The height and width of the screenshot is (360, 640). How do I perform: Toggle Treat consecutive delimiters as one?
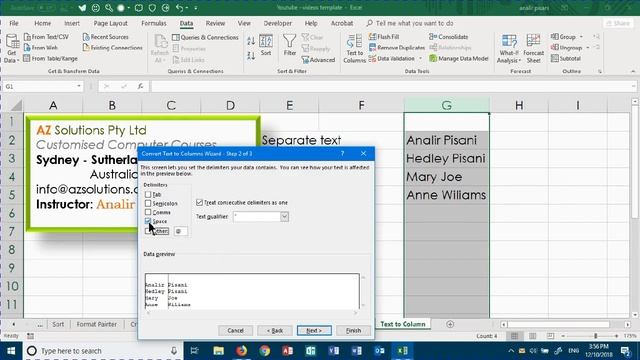[199, 202]
